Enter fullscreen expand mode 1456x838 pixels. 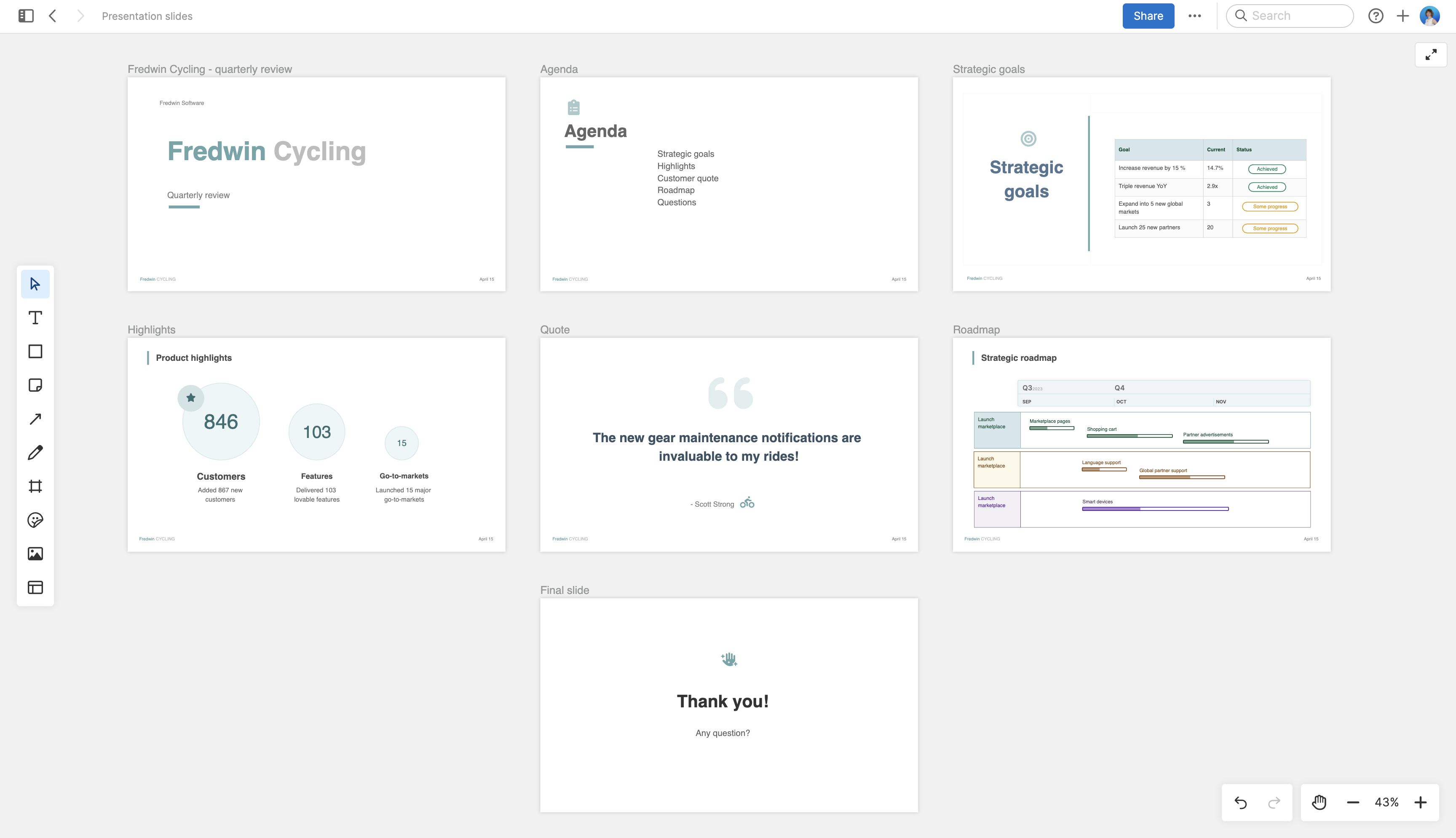coord(1431,55)
